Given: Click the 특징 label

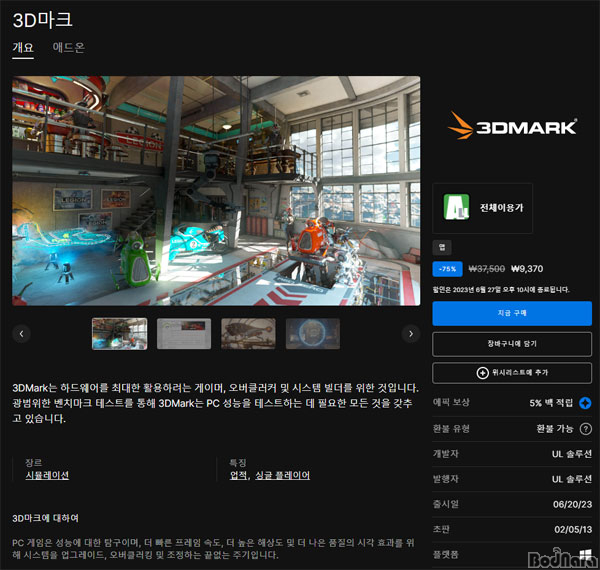Looking at the screenshot, I should (x=238, y=463).
